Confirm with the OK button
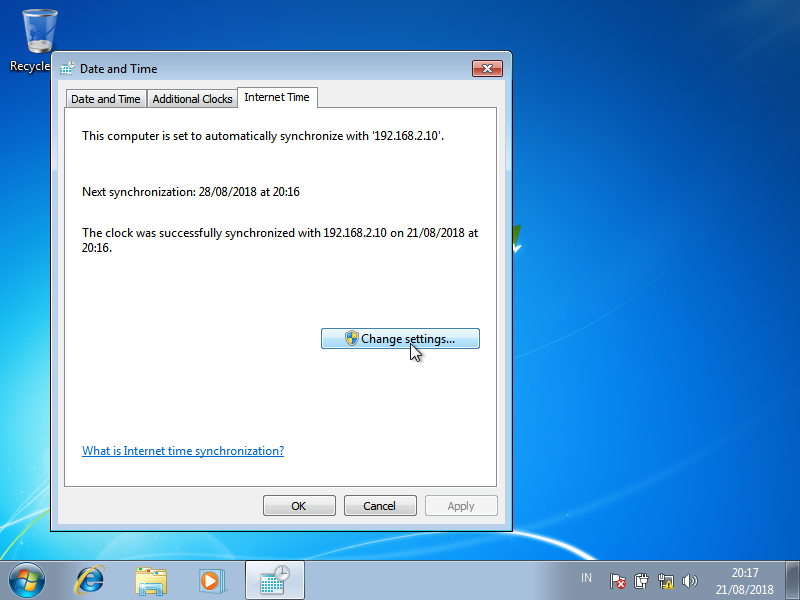The image size is (800, 600). pos(299,506)
